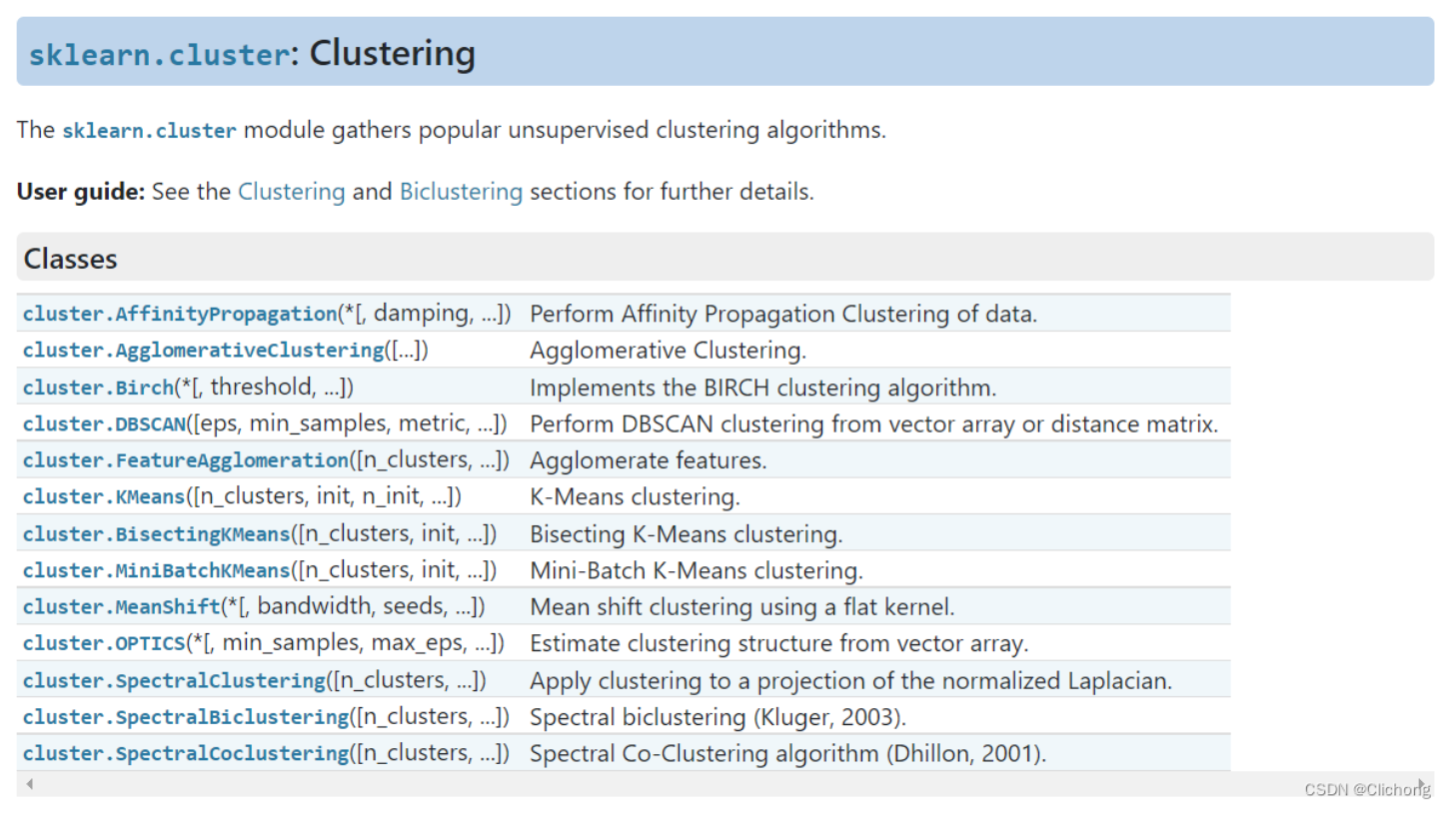This screenshot has width=1456, height=825.
Task: Select the cluster.Birch class link
Action: [x=98, y=388]
